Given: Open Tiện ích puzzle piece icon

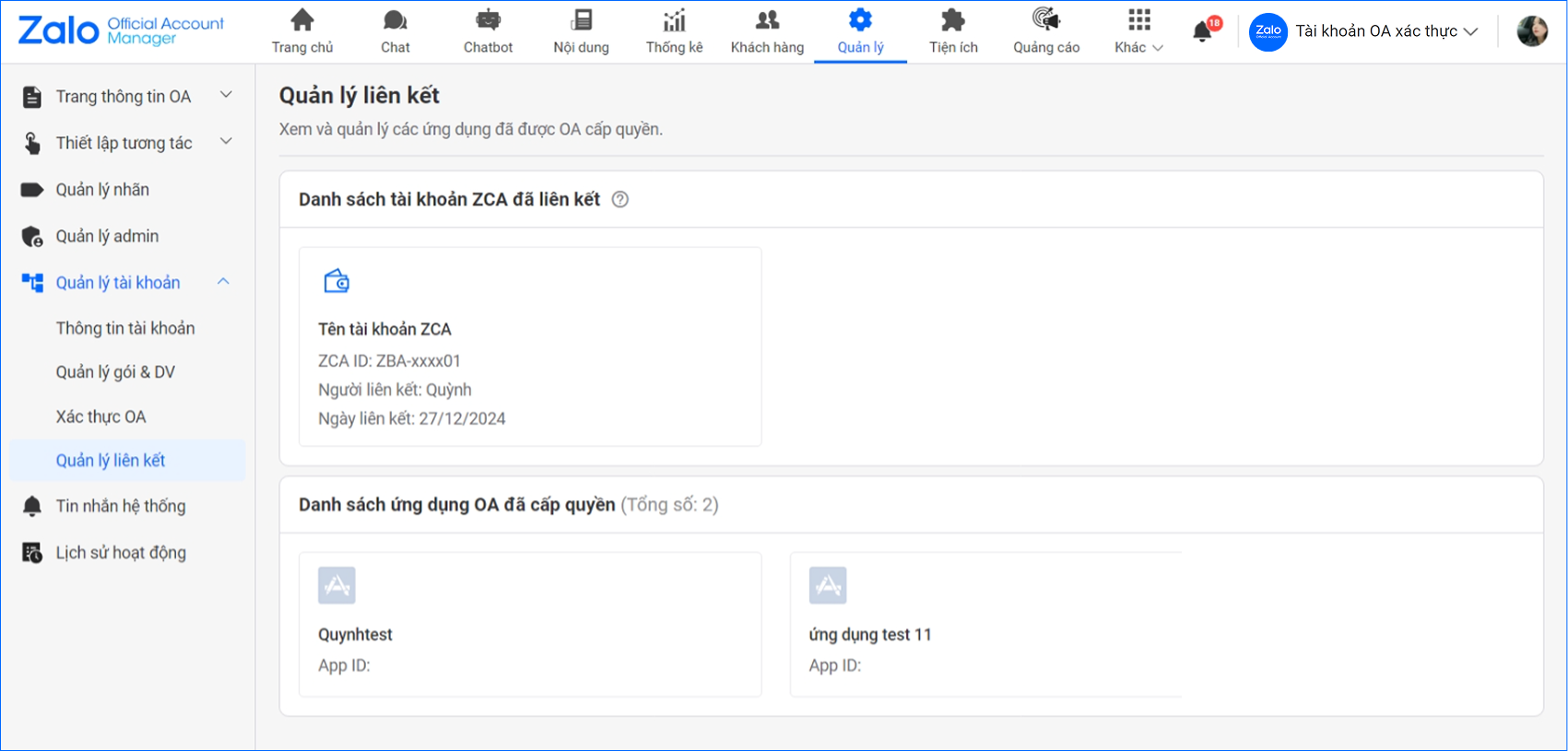Looking at the screenshot, I should coord(953,20).
